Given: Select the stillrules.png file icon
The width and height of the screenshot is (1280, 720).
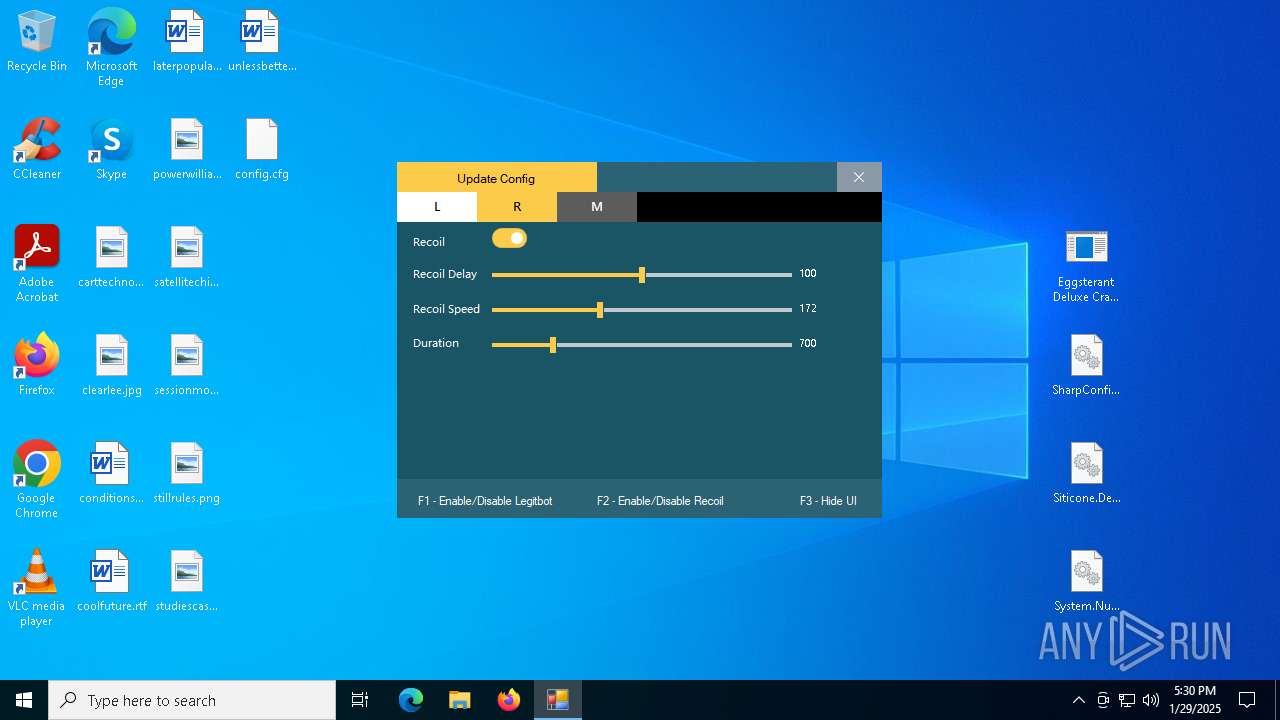Looking at the screenshot, I should pos(187,474).
